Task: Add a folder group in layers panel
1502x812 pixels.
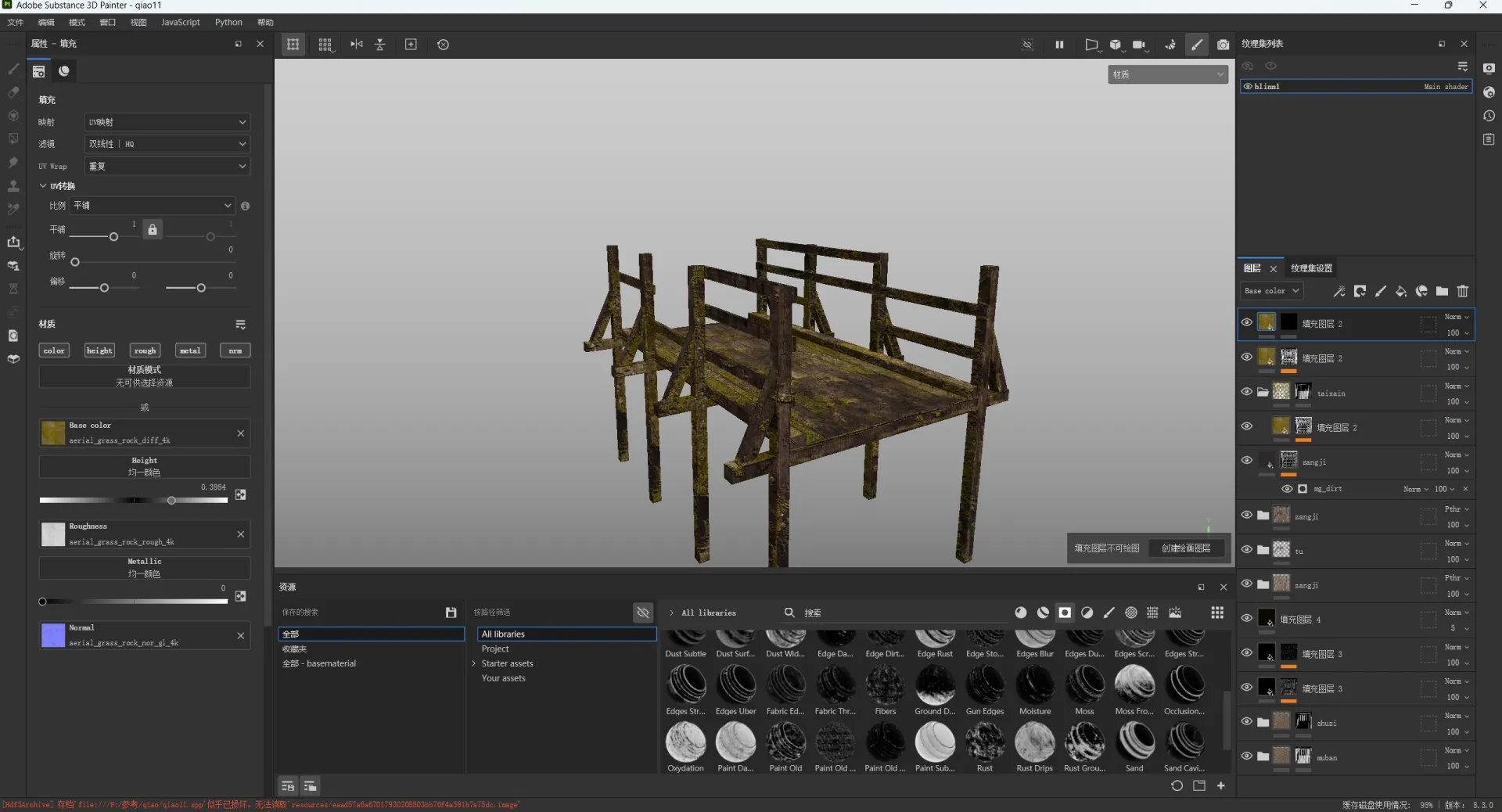Action: (1442, 291)
